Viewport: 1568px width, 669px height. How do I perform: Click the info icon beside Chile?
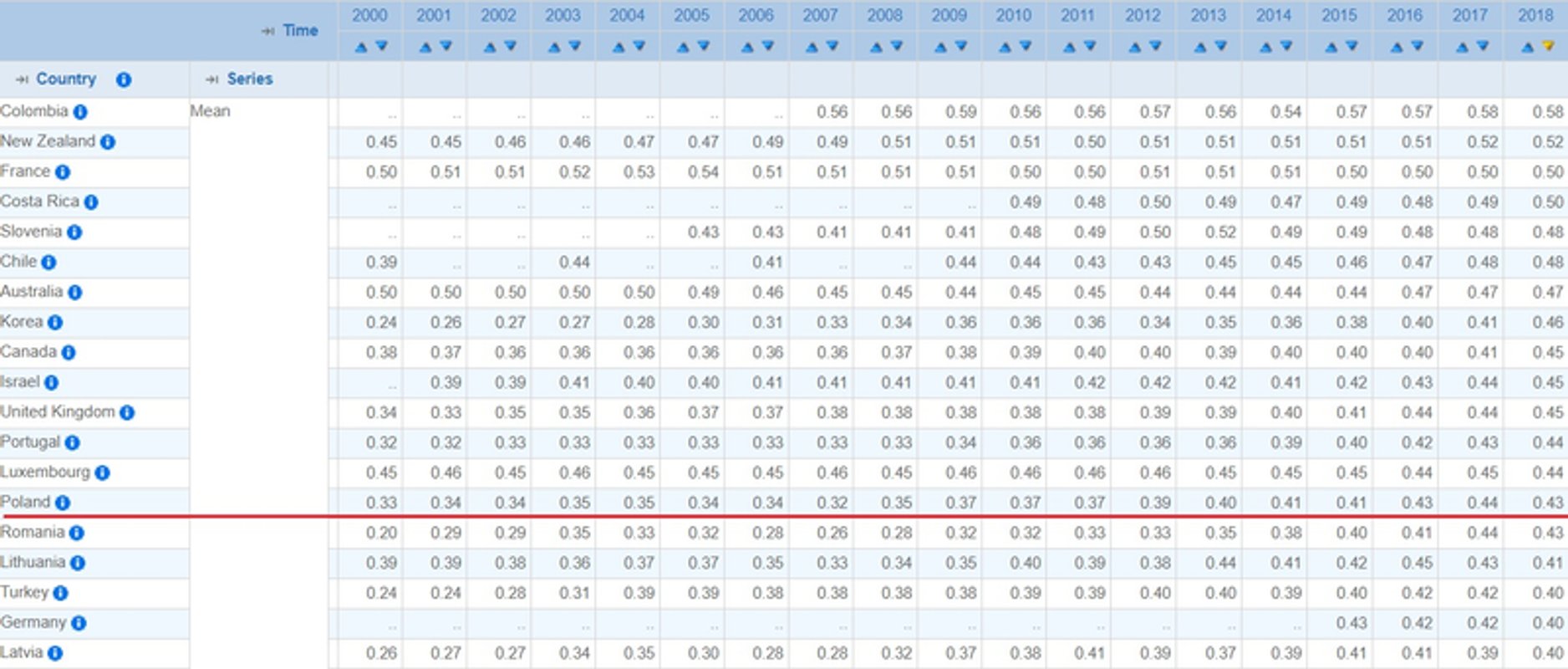pyautogui.click(x=48, y=263)
